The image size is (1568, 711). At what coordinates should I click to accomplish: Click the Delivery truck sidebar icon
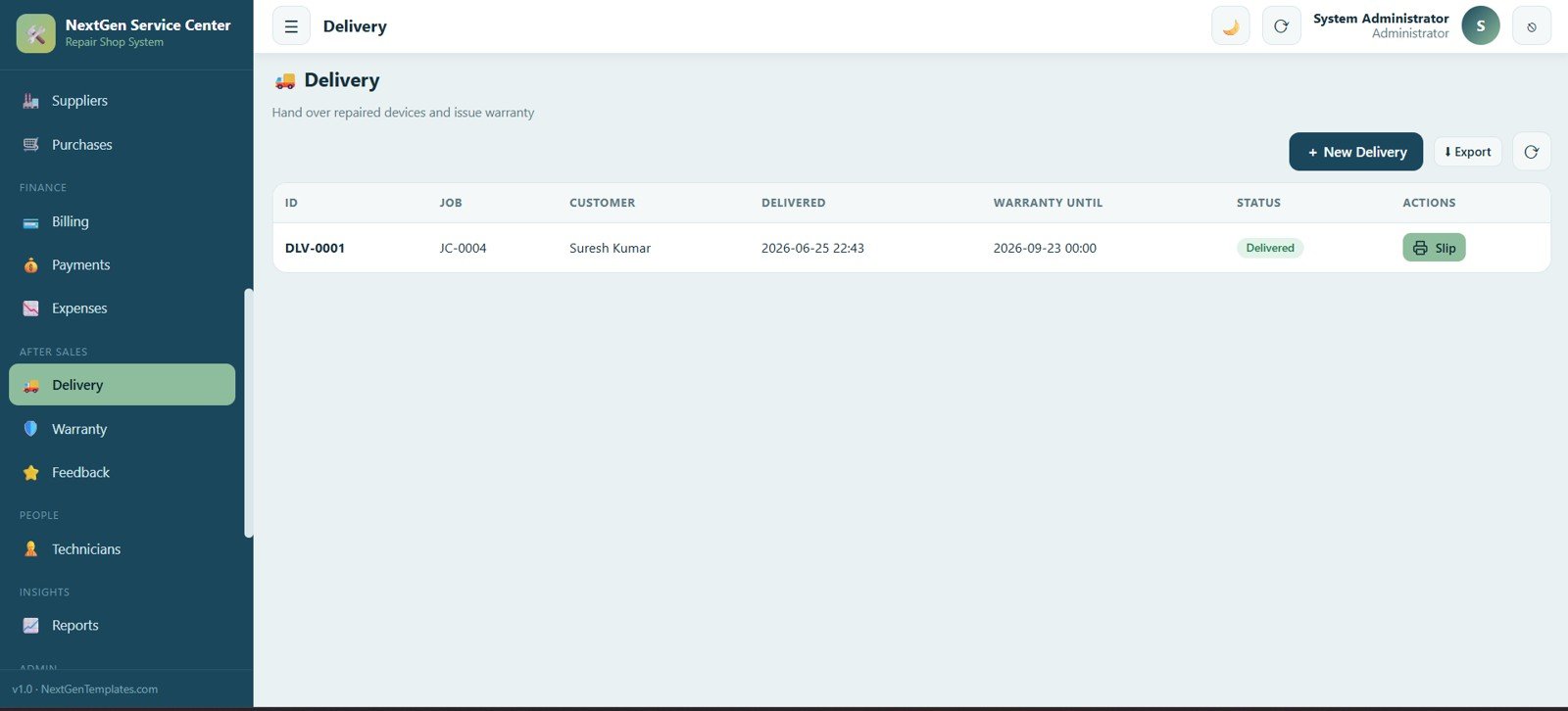[31, 386]
